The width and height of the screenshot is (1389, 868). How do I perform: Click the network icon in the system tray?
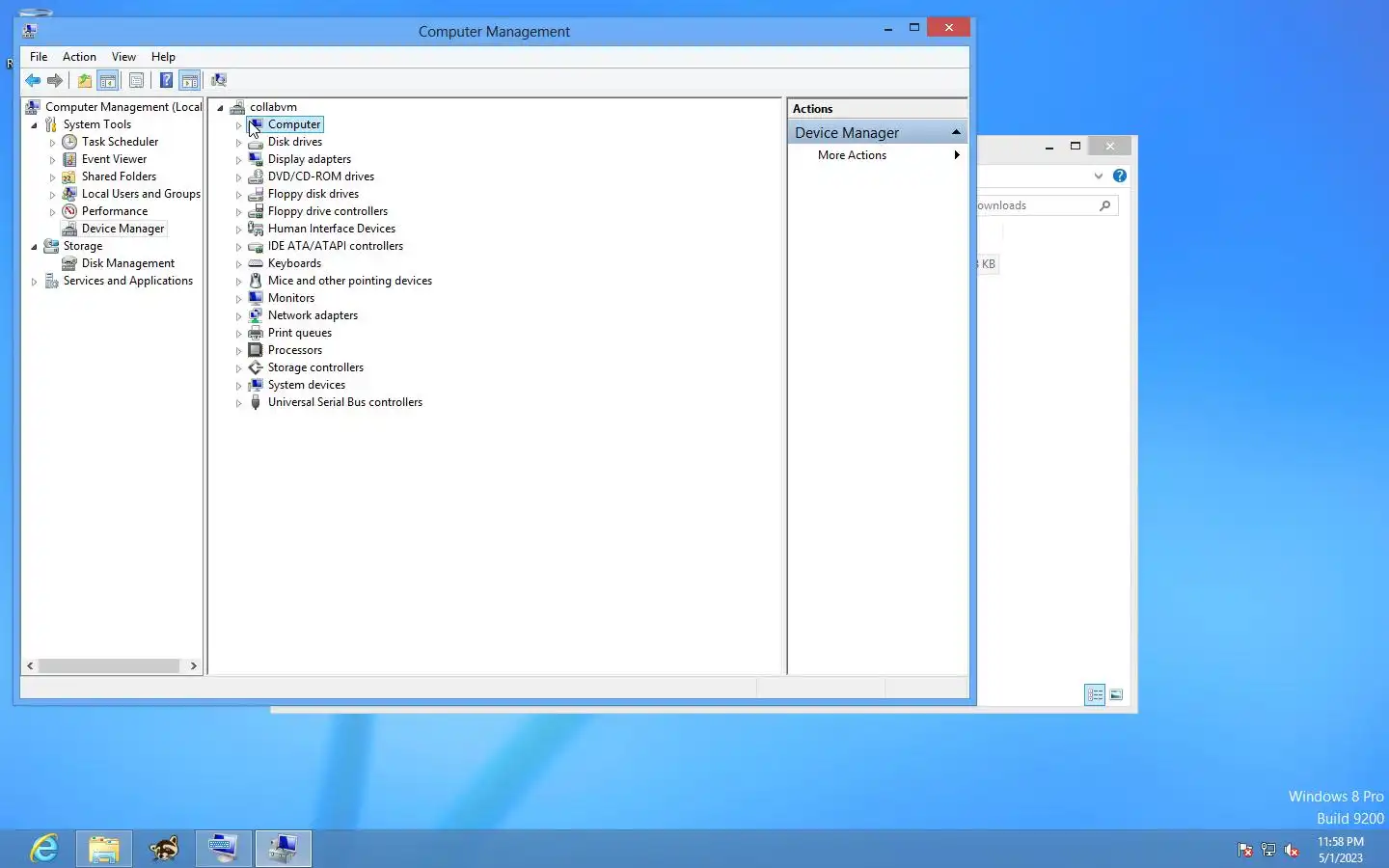pos(1268,850)
